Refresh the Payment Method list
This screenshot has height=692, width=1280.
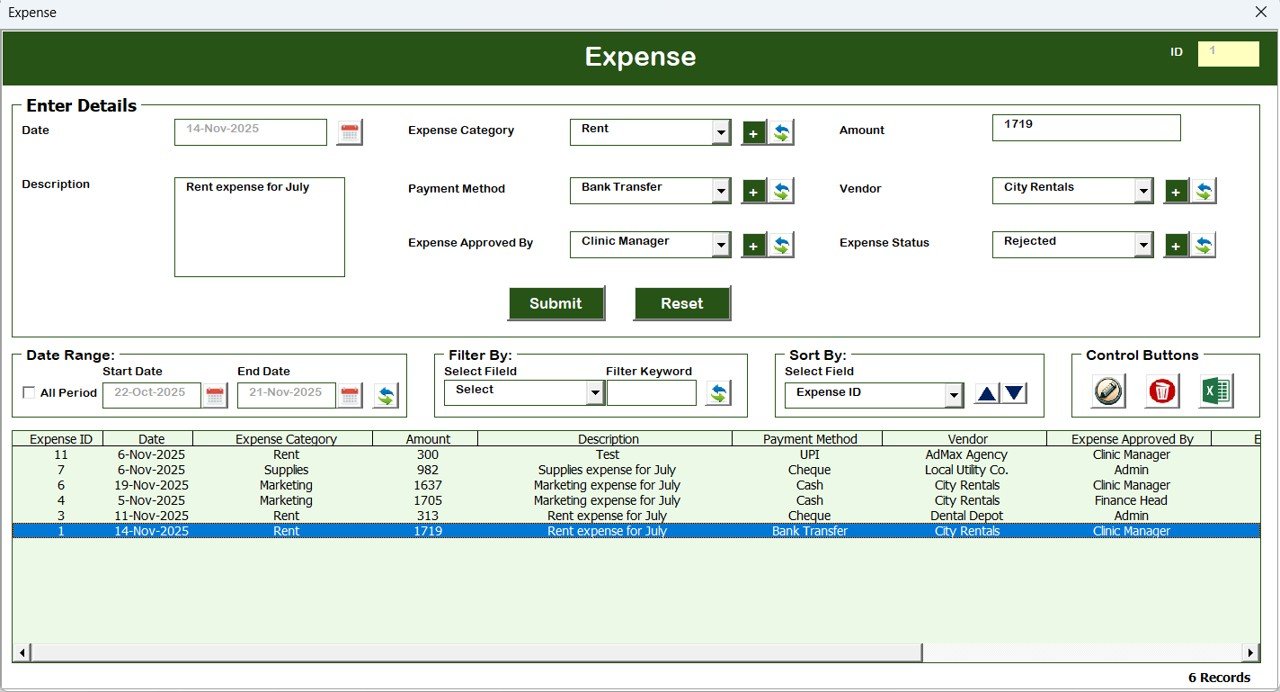coord(781,190)
